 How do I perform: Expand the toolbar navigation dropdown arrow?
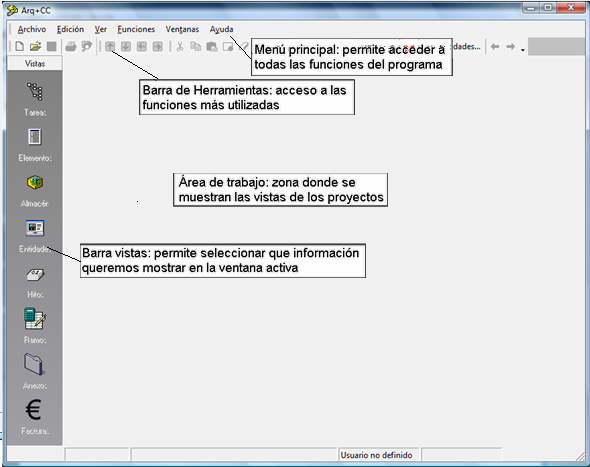coord(523,50)
